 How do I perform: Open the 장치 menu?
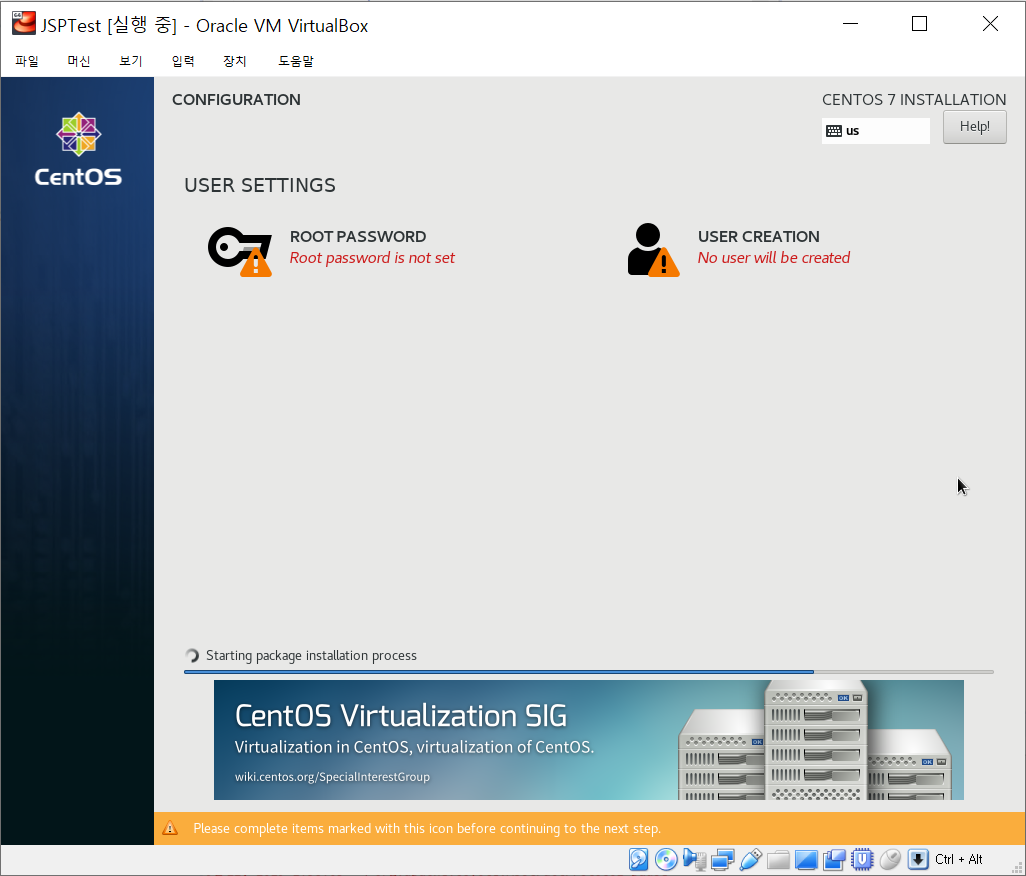(x=234, y=61)
